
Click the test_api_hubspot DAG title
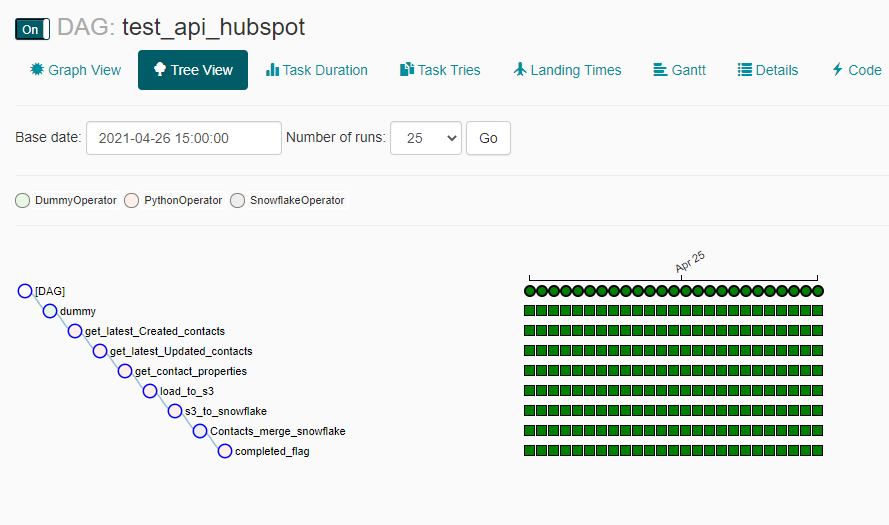pyautogui.click(x=213, y=27)
